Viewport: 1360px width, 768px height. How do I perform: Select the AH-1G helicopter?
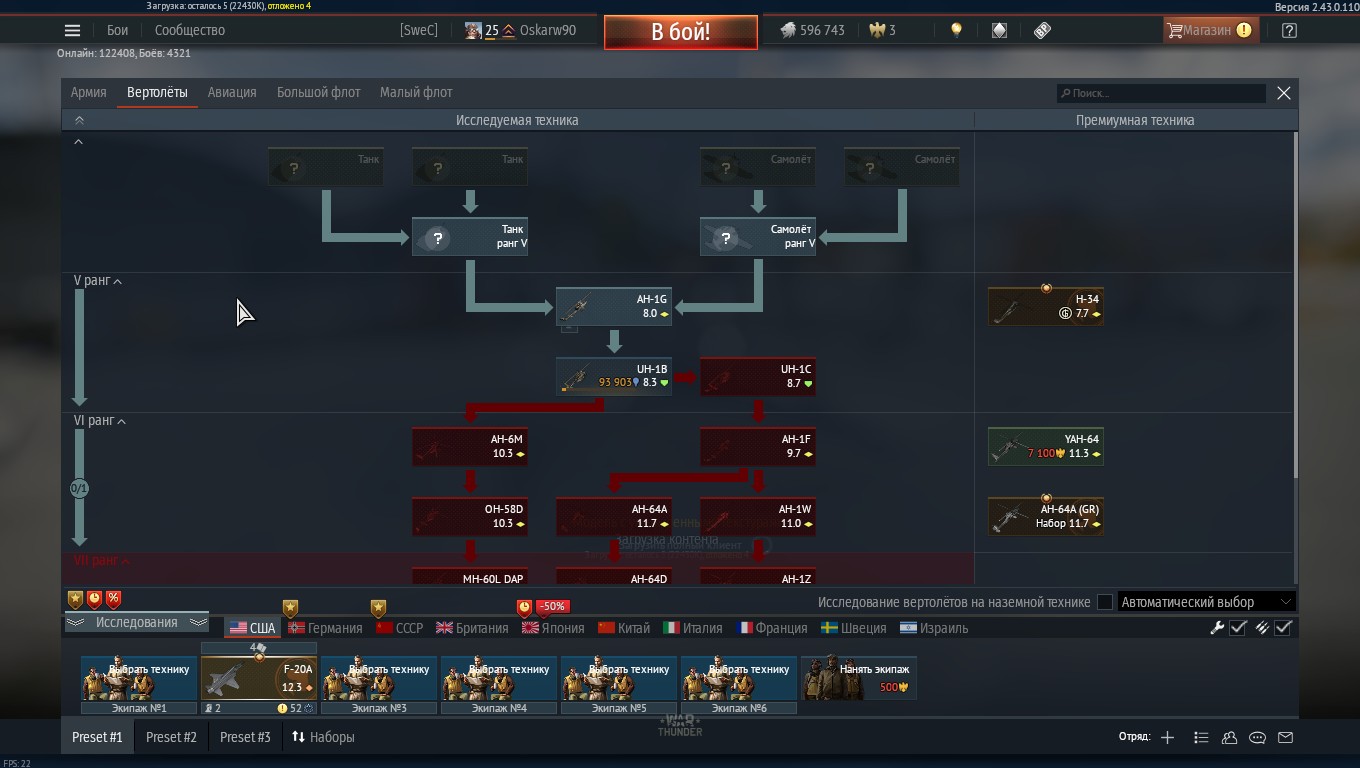point(614,306)
